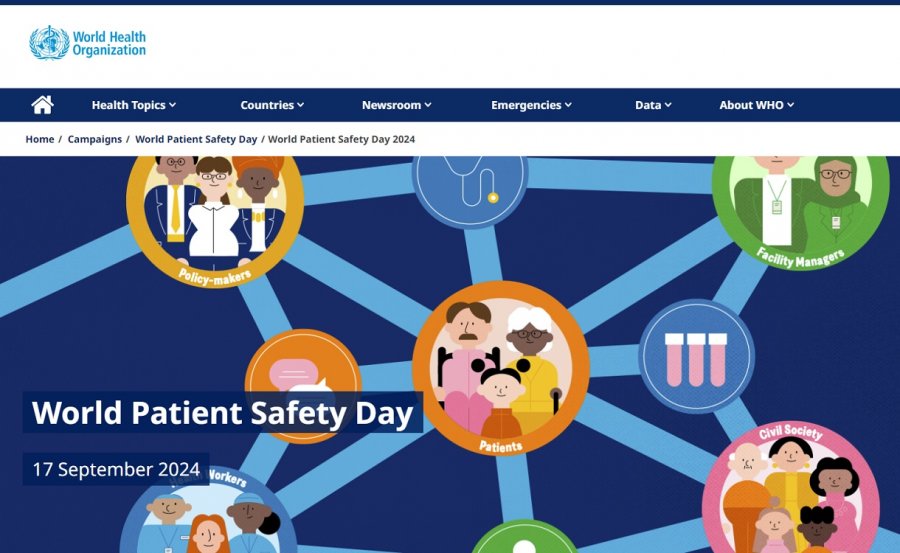
Task: Click the Patients circle illustration
Action: [x=501, y=368]
